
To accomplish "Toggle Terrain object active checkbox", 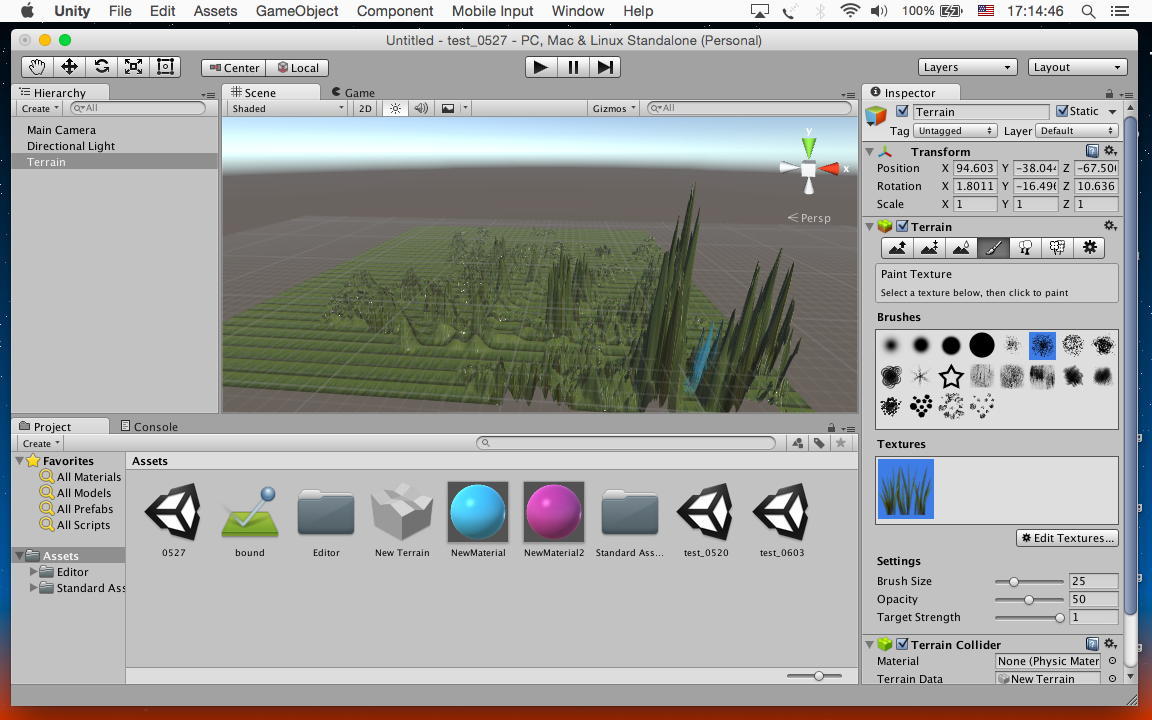I will coord(902,111).
